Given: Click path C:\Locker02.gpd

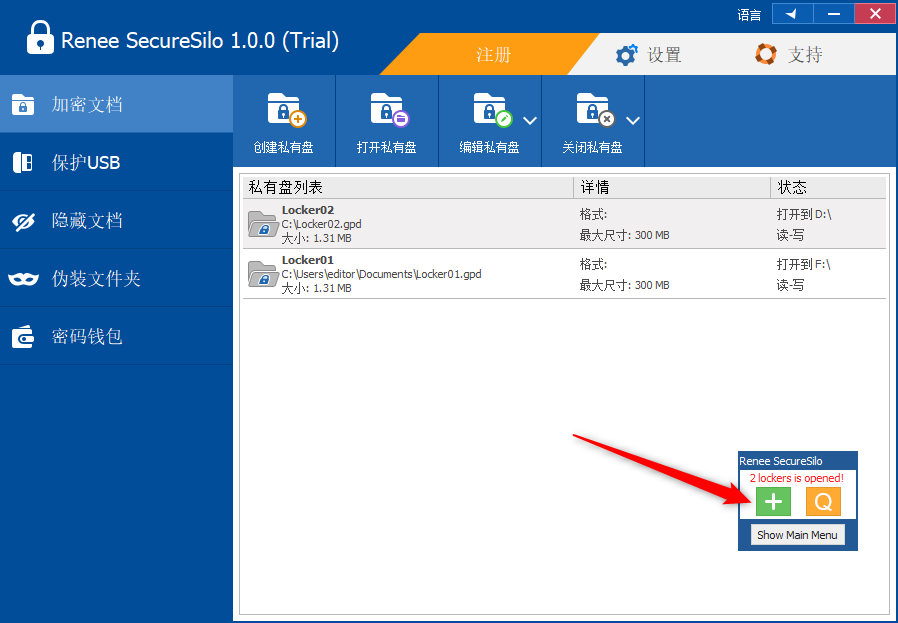Looking at the screenshot, I should click(321, 224).
